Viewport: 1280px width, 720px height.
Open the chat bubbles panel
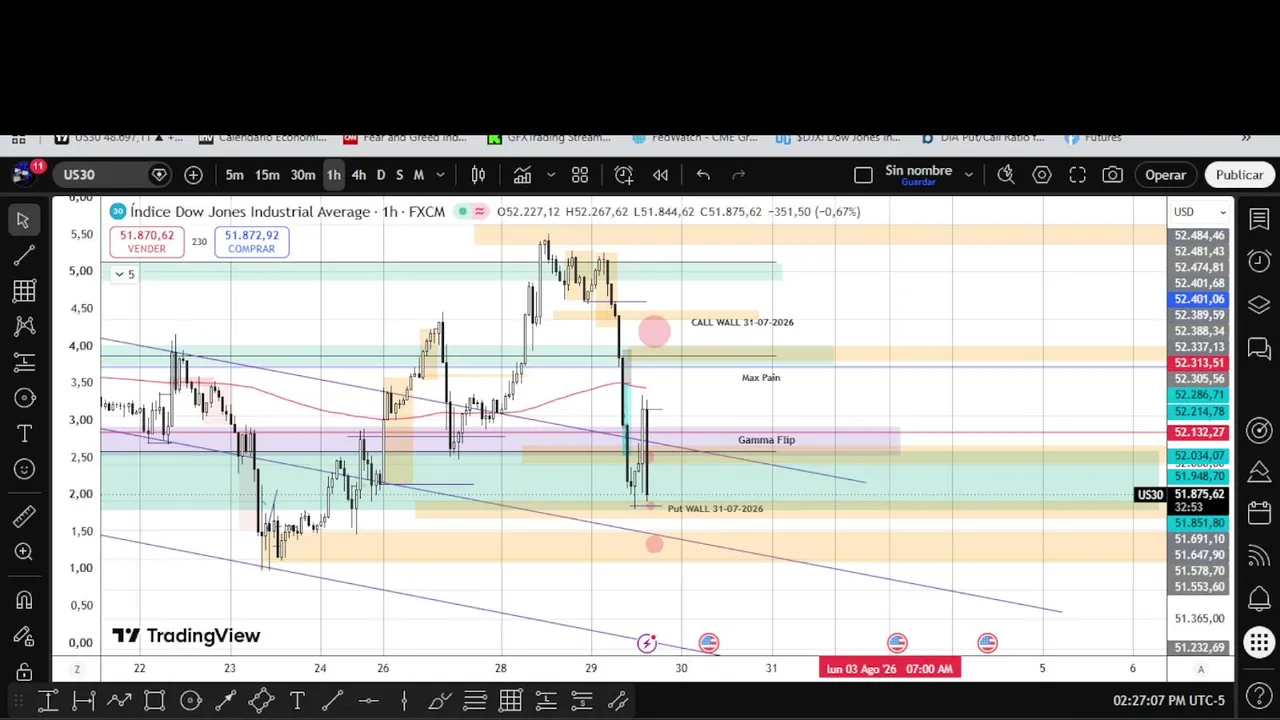[1259, 348]
